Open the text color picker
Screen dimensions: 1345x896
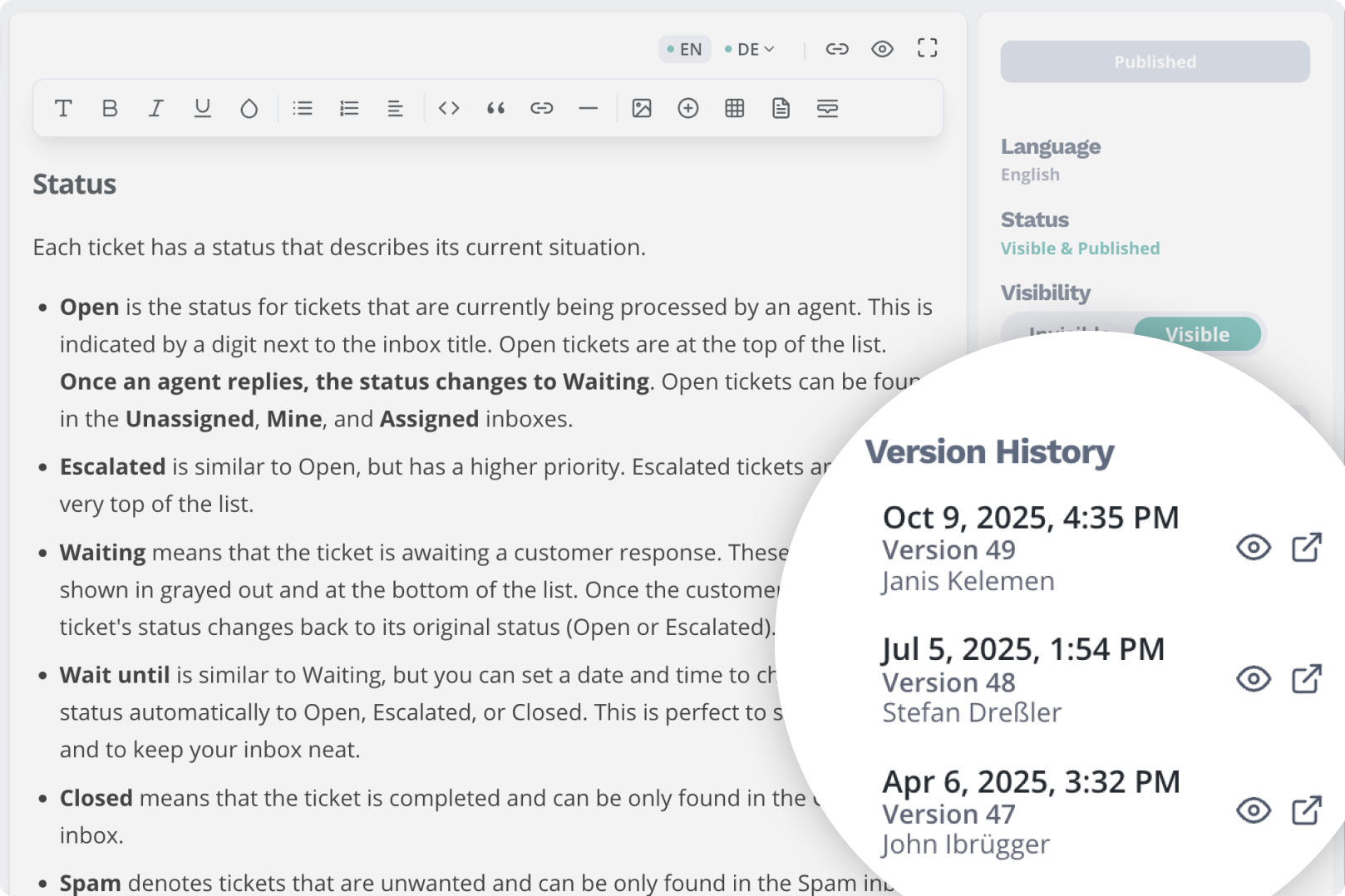pos(249,108)
